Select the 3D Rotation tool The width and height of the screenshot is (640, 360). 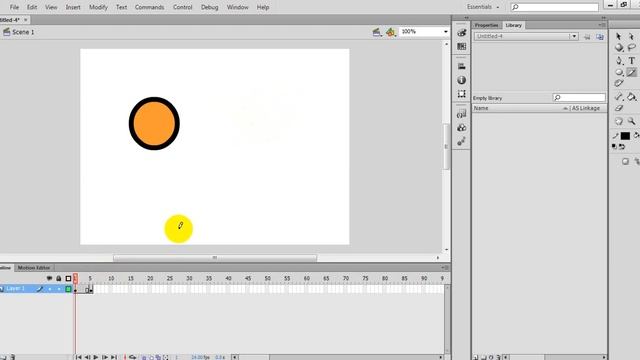pyautogui.click(x=619, y=48)
